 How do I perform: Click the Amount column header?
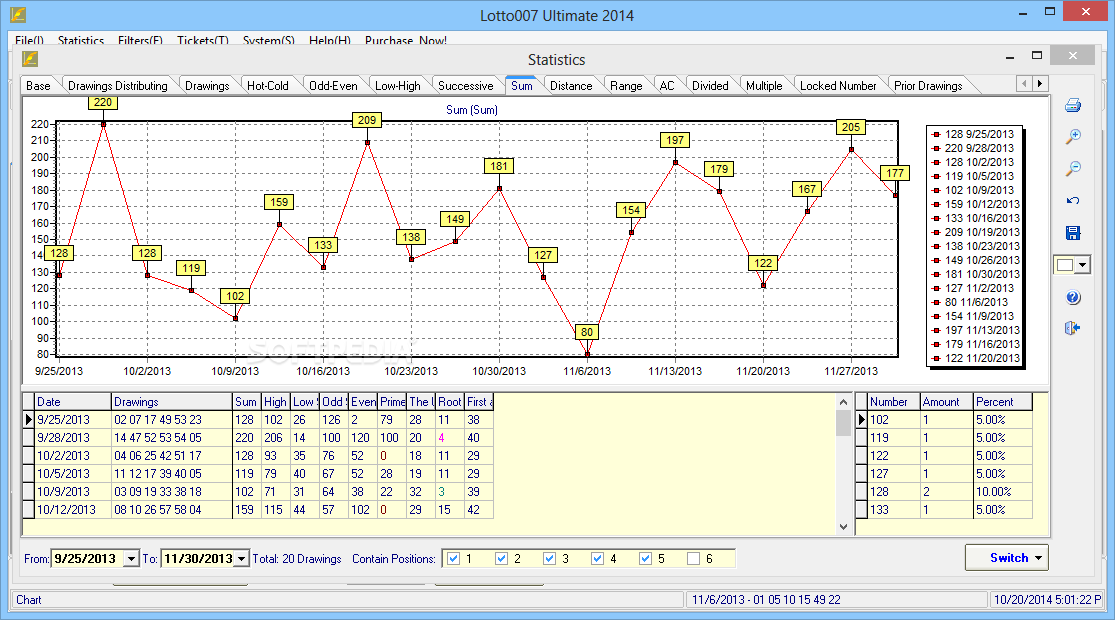point(946,402)
